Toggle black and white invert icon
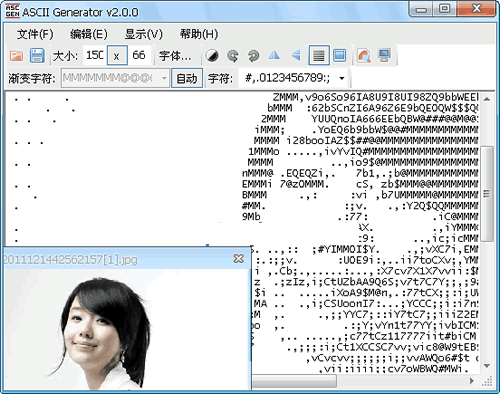Image resolution: width=500 pixels, height=394 pixels. click(212, 56)
